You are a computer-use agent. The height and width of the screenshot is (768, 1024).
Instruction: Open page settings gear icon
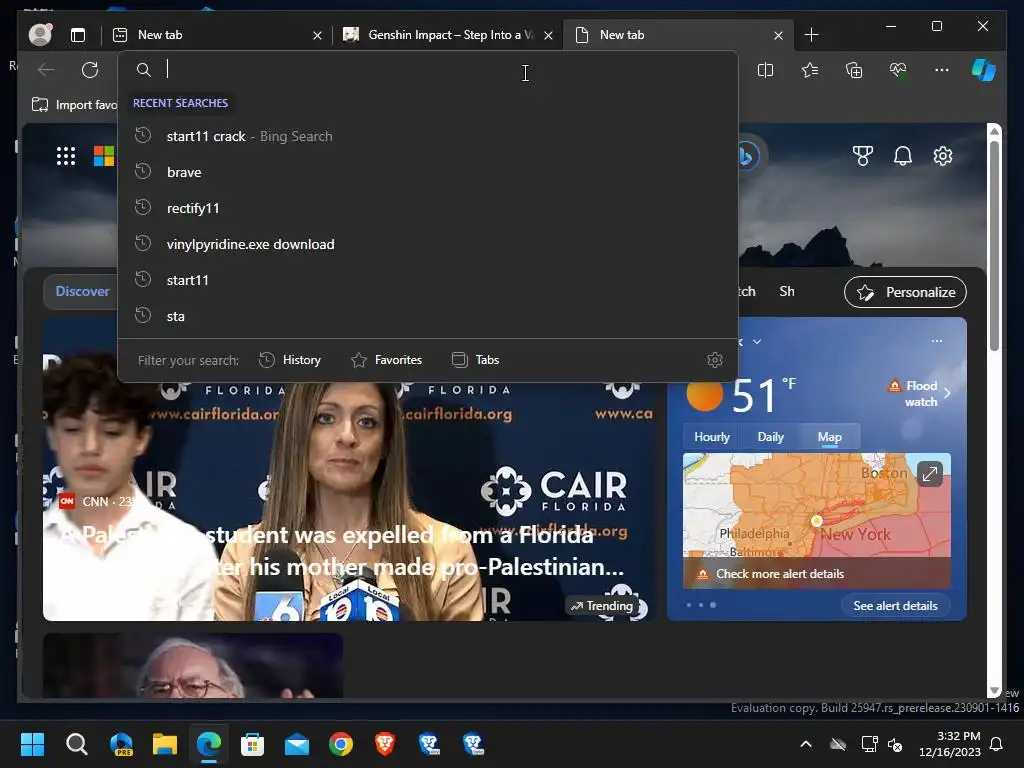point(942,155)
